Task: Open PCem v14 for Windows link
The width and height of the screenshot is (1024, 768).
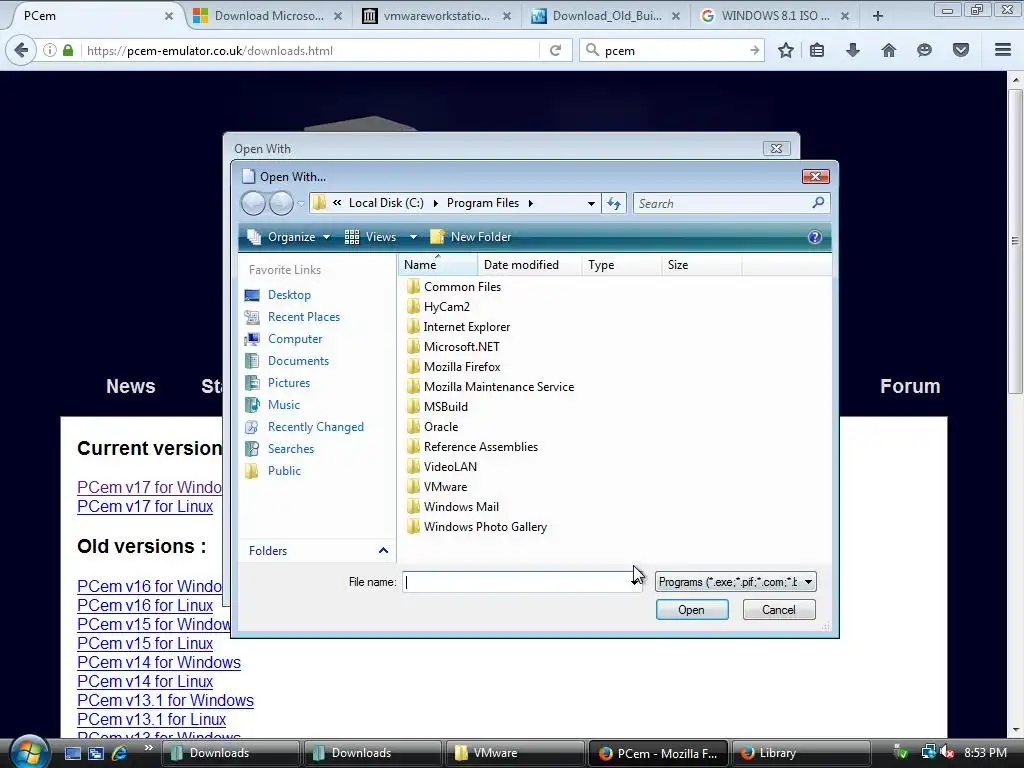Action: pos(159,662)
